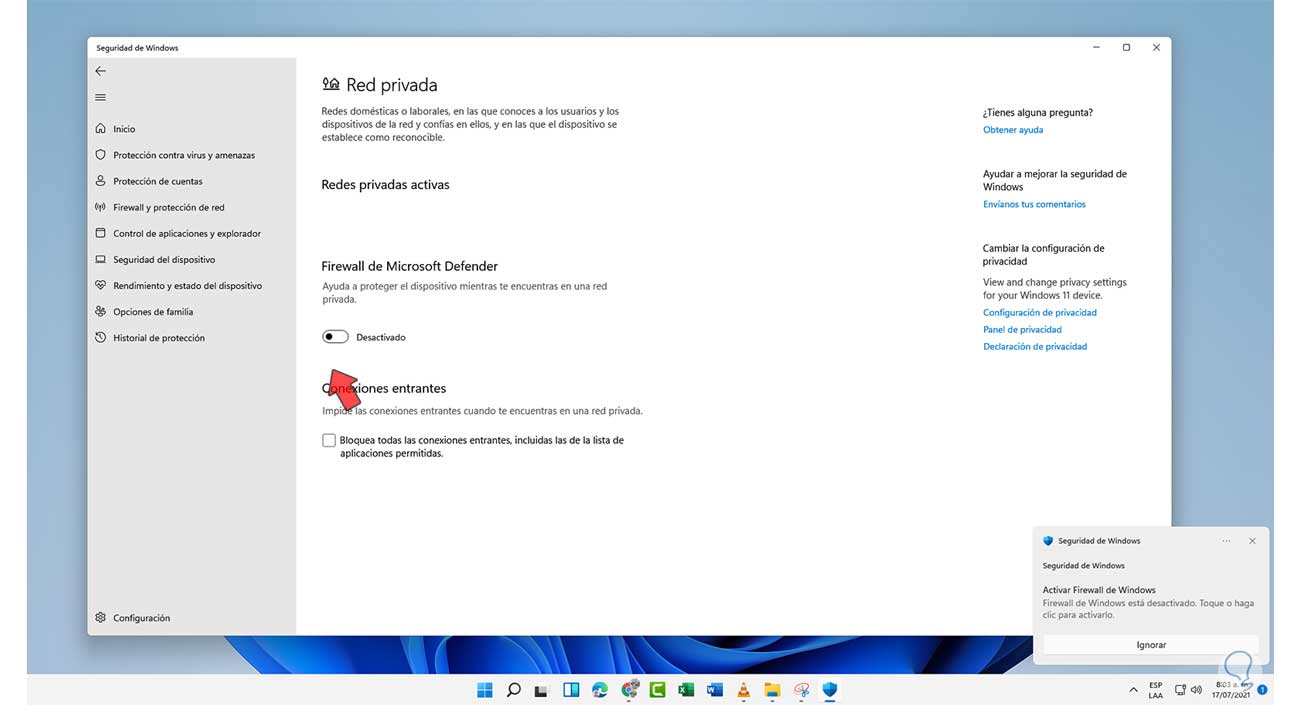Viewport: 1300px width, 705px height.
Task: Click Ignorar in the notification
Action: 1151,645
